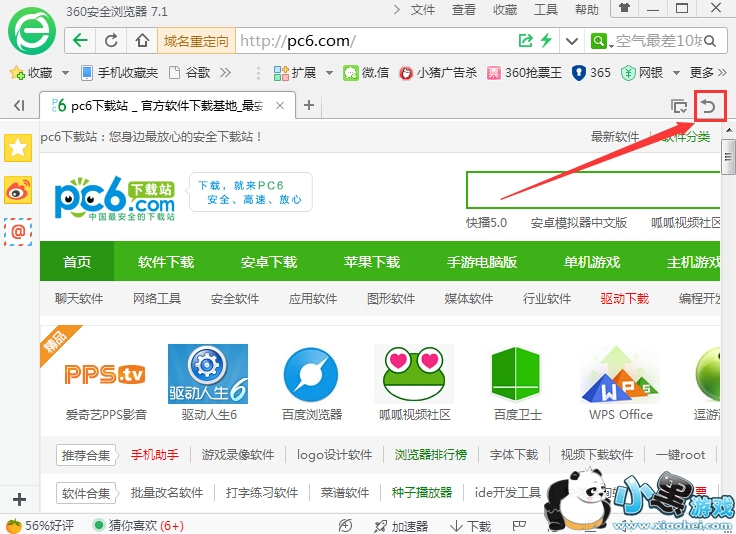Image resolution: width=736 pixels, height=534 pixels.
Task: Go to the home page icon
Action: tap(142, 40)
